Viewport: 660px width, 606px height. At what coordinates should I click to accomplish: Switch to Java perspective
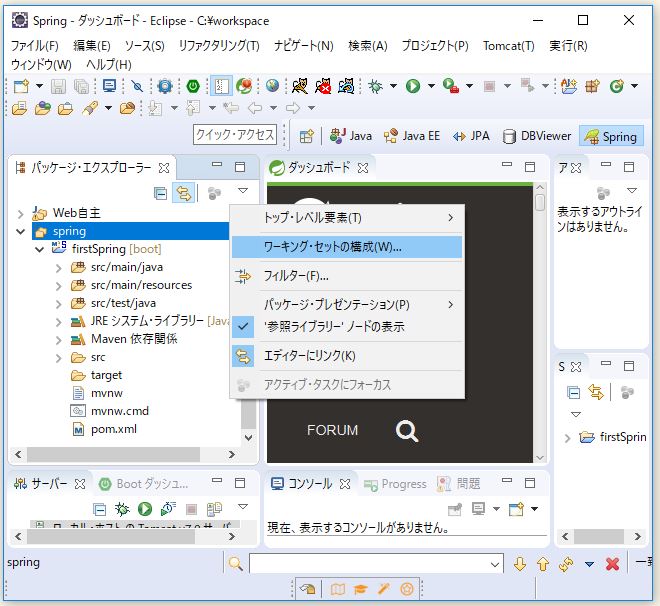[351, 136]
